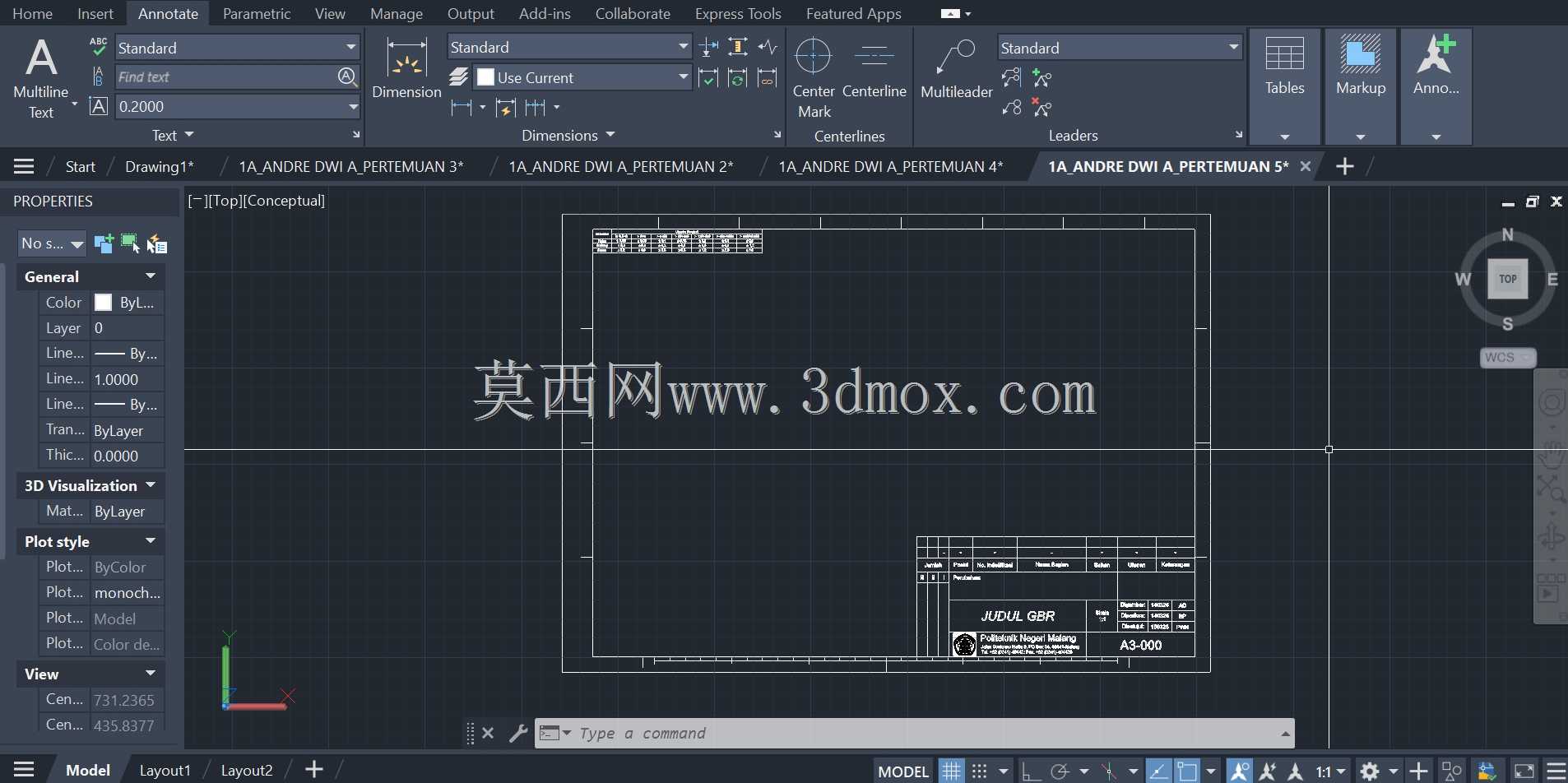This screenshot has width=1568, height=783.
Task: Click the dimension Break tool
Action: (x=708, y=47)
